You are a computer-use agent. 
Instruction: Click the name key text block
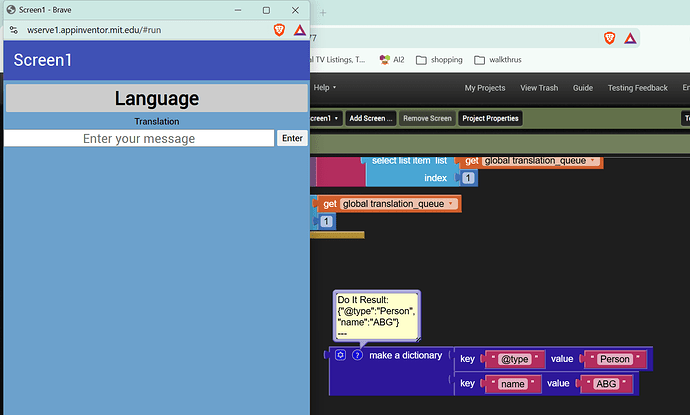click(513, 384)
